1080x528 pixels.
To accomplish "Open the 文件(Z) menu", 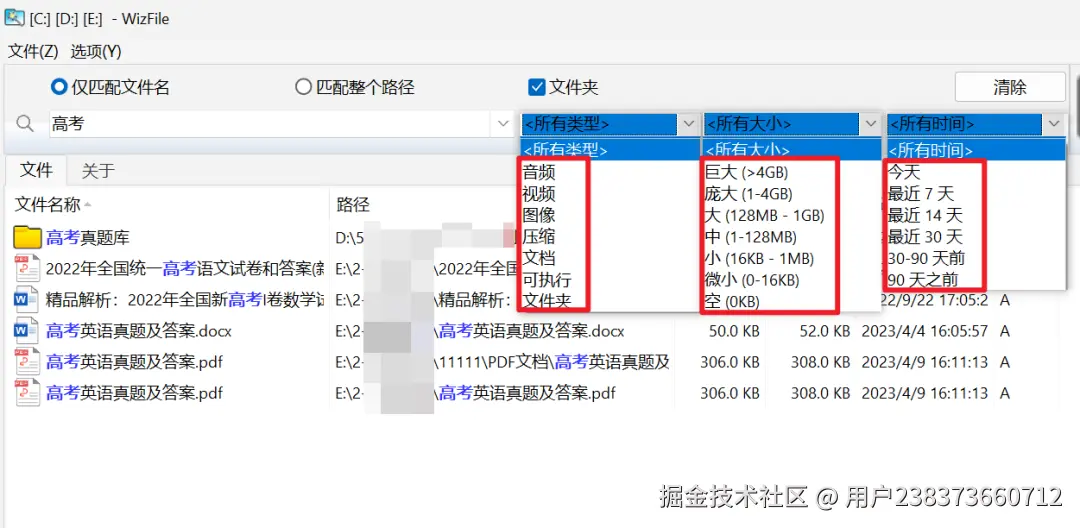I will tap(33, 52).
